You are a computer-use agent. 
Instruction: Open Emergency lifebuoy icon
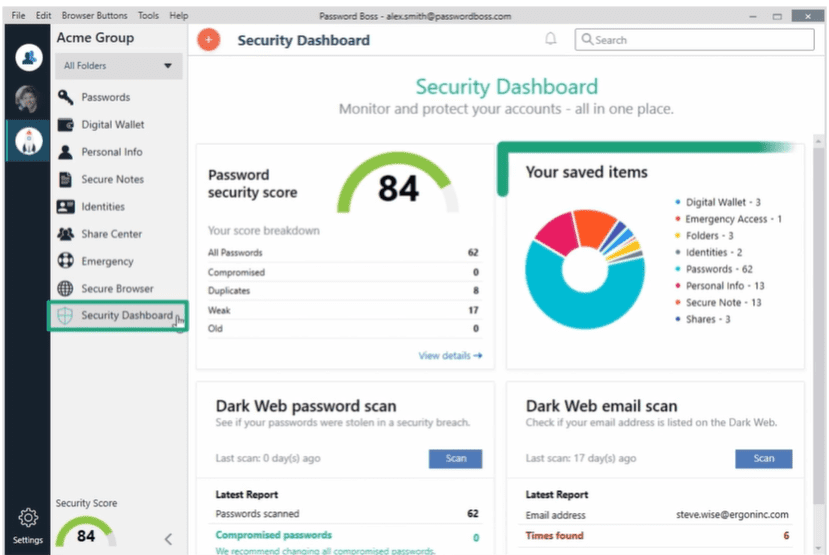pos(65,261)
